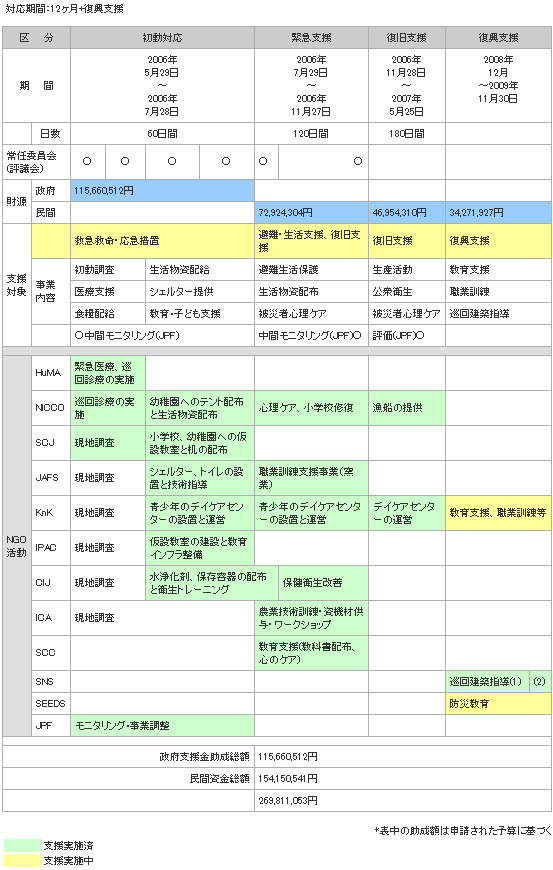
Task: Click the 民間資金総額 label
Action: click(x=220, y=778)
